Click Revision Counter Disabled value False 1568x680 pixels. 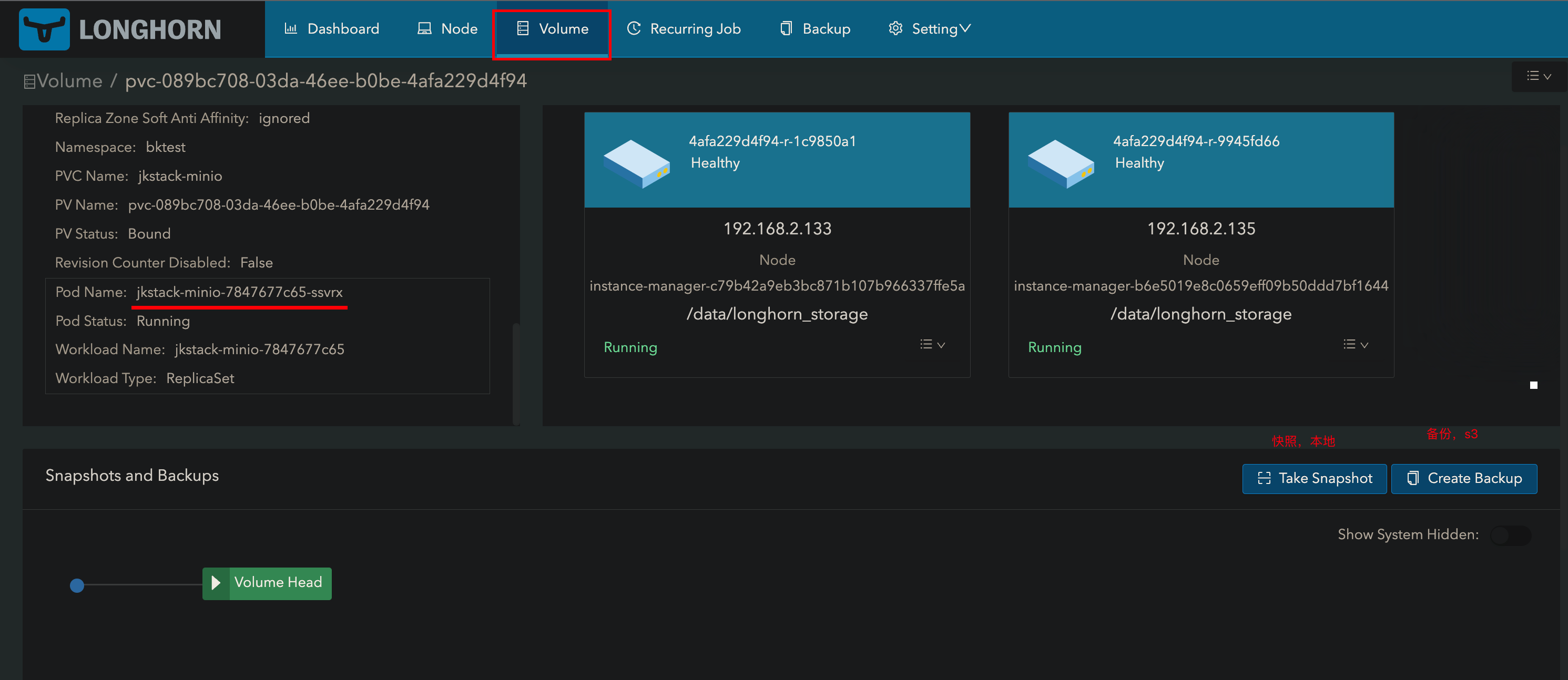[x=256, y=263]
